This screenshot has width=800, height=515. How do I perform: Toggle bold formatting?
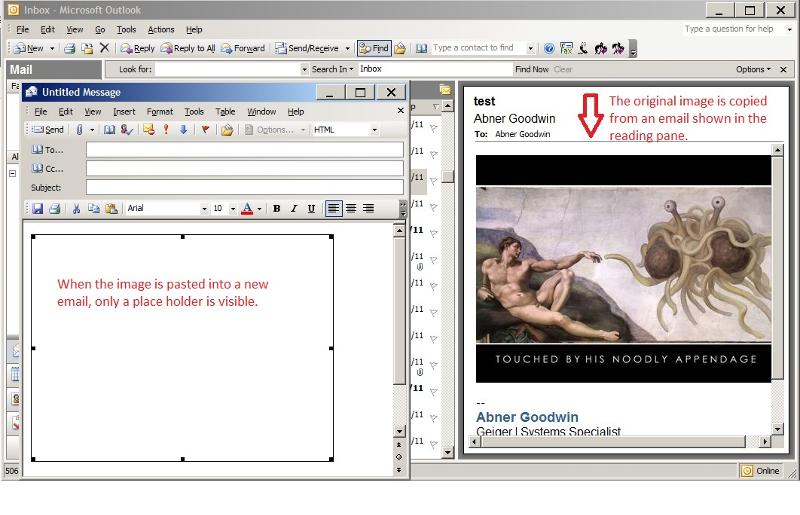point(277,208)
